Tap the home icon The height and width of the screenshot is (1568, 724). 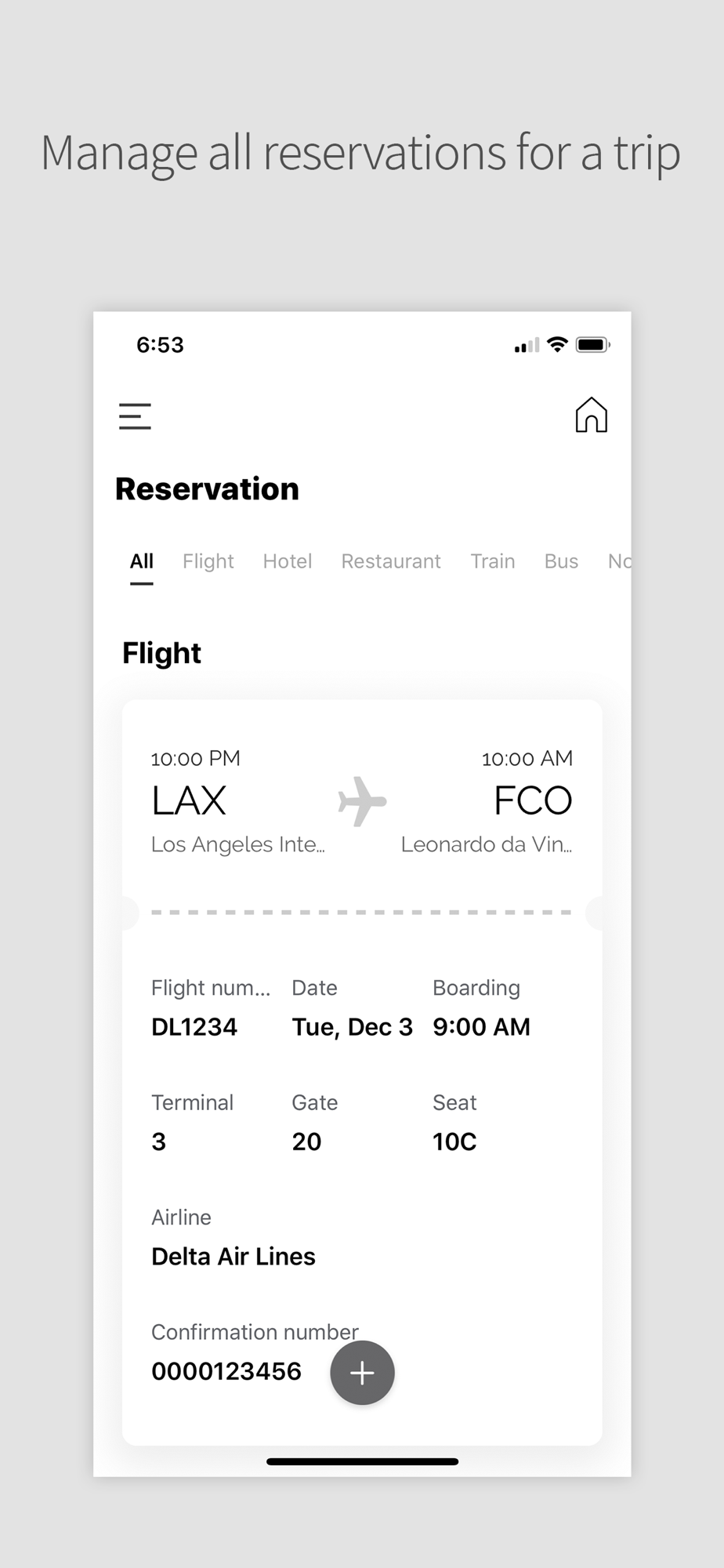click(591, 415)
